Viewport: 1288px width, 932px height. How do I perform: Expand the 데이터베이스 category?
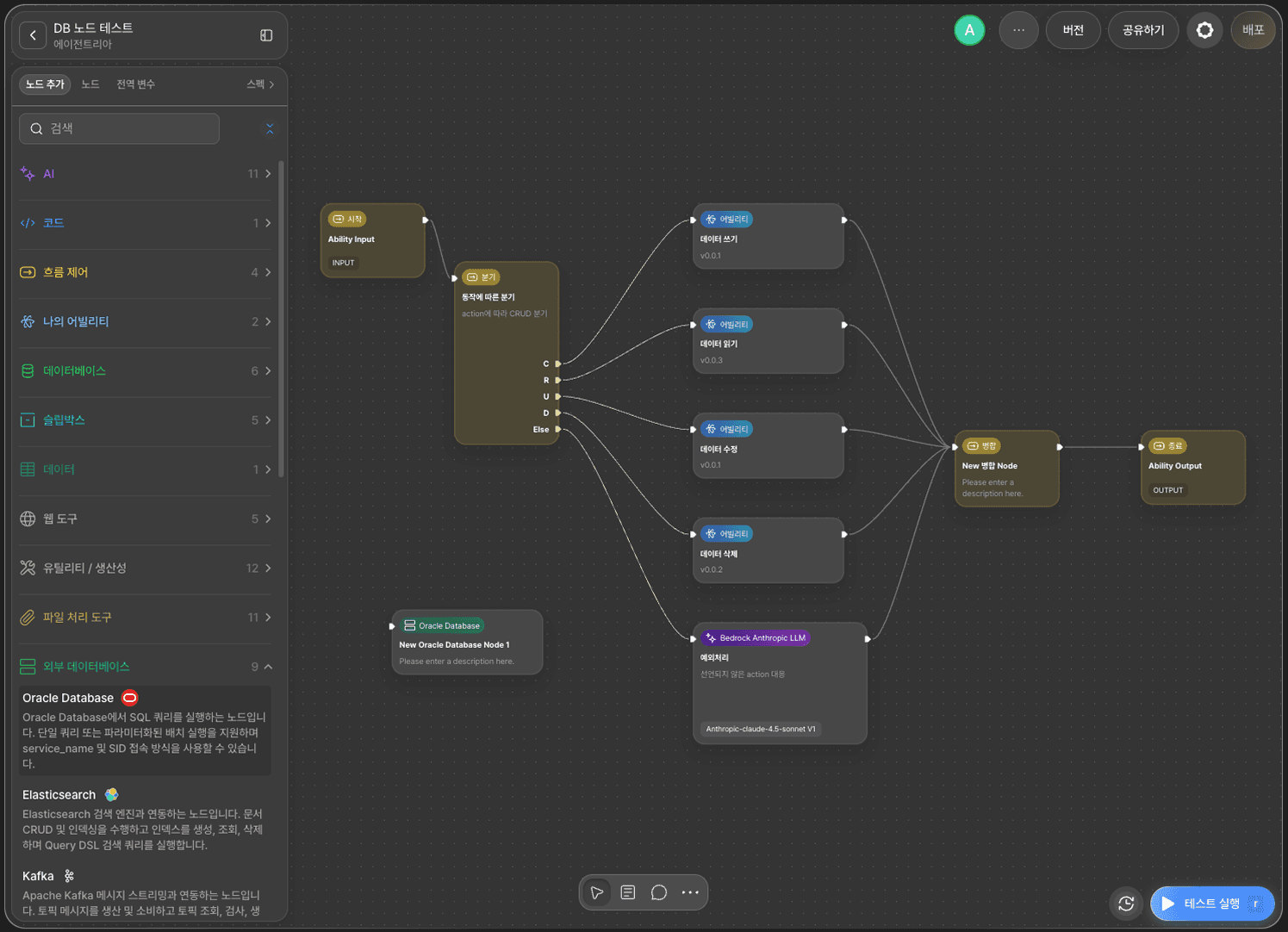coord(146,371)
